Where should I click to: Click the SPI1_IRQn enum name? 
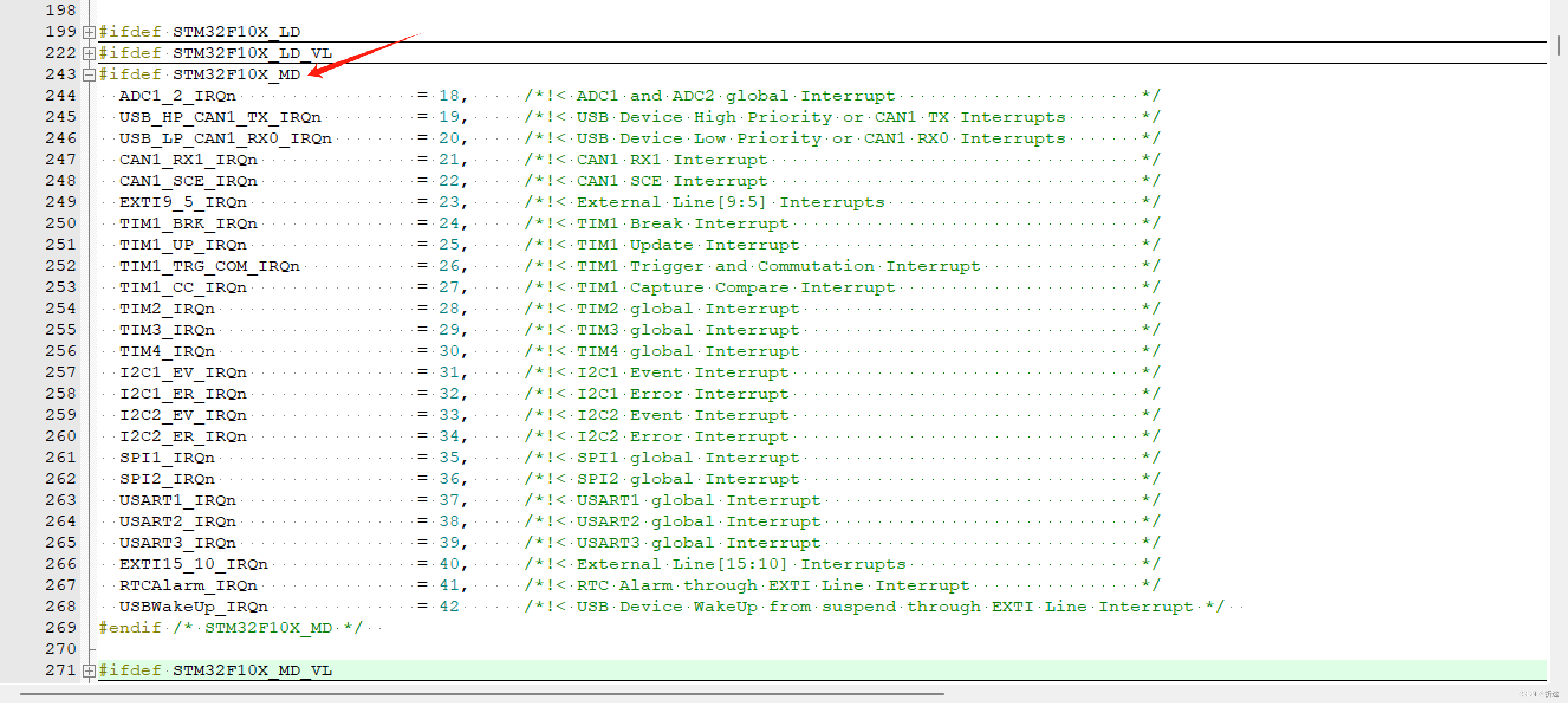click(x=167, y=457)
